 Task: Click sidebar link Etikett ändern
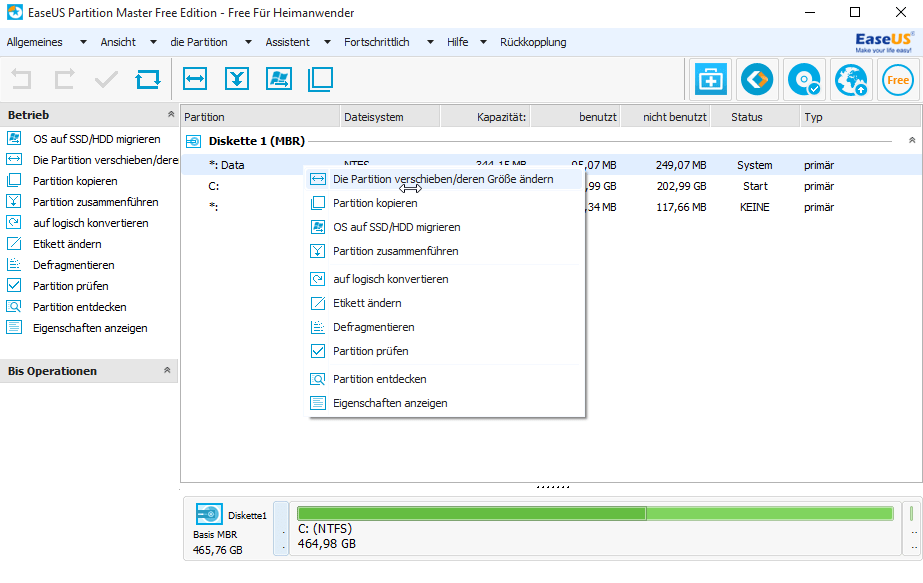click(67, 244)
